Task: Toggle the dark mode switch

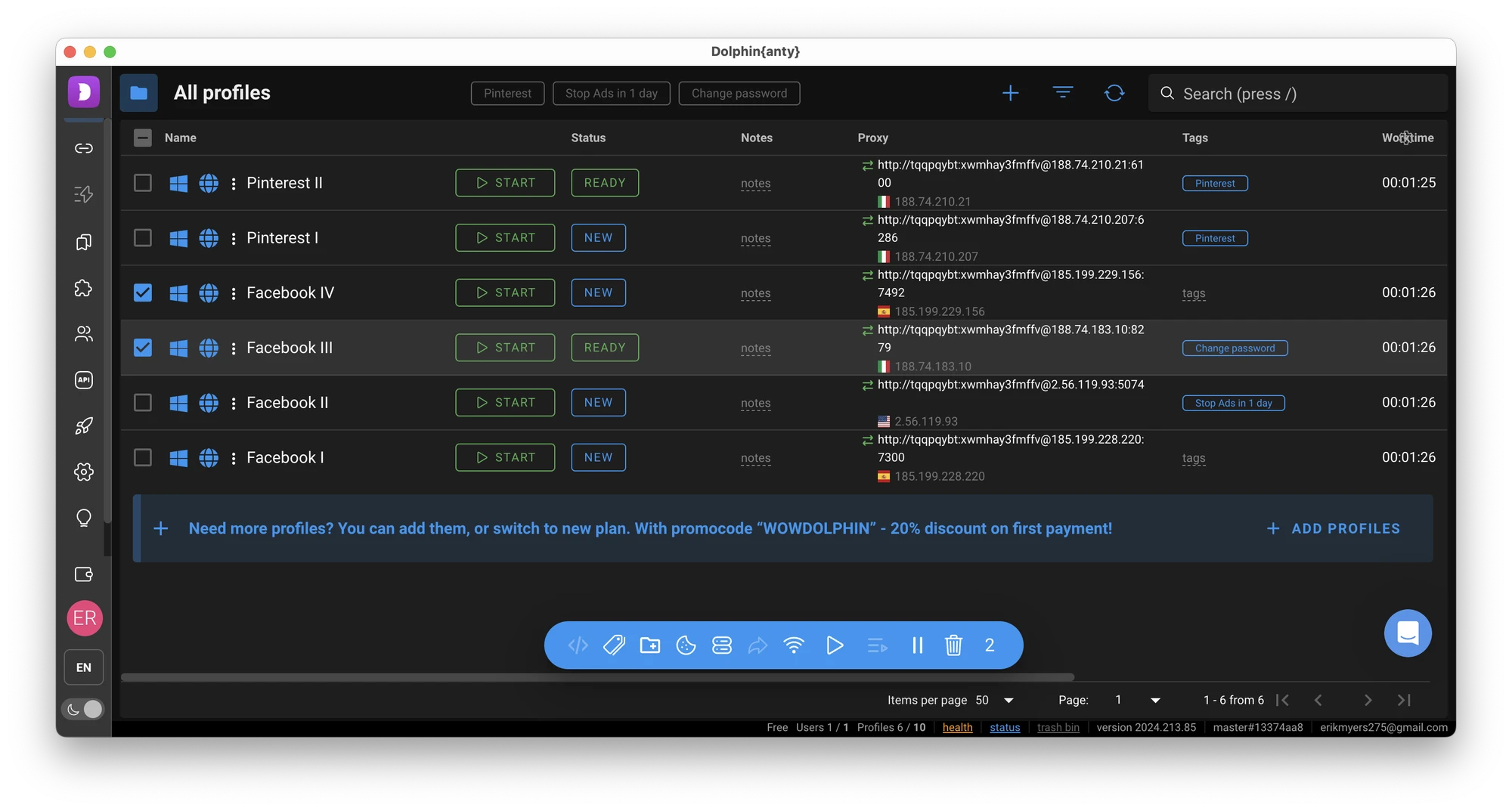Action: coord(83,709)
